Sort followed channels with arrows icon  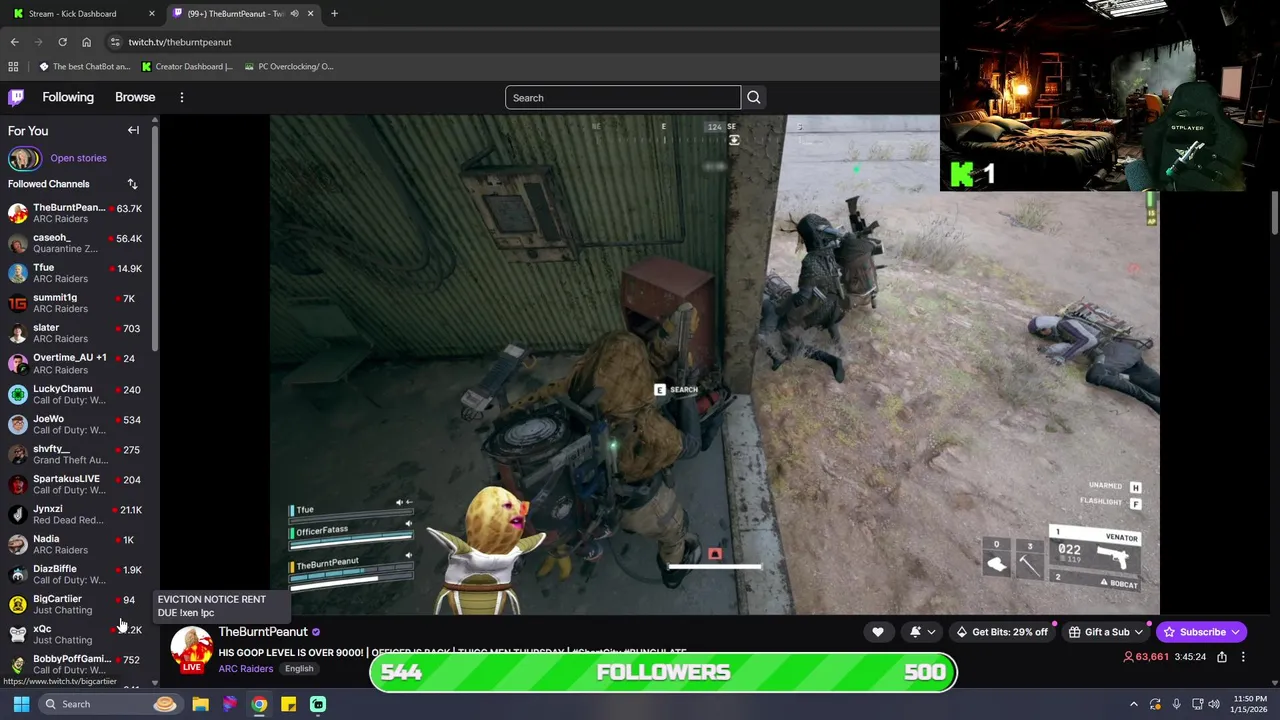(x=132, y=184)
